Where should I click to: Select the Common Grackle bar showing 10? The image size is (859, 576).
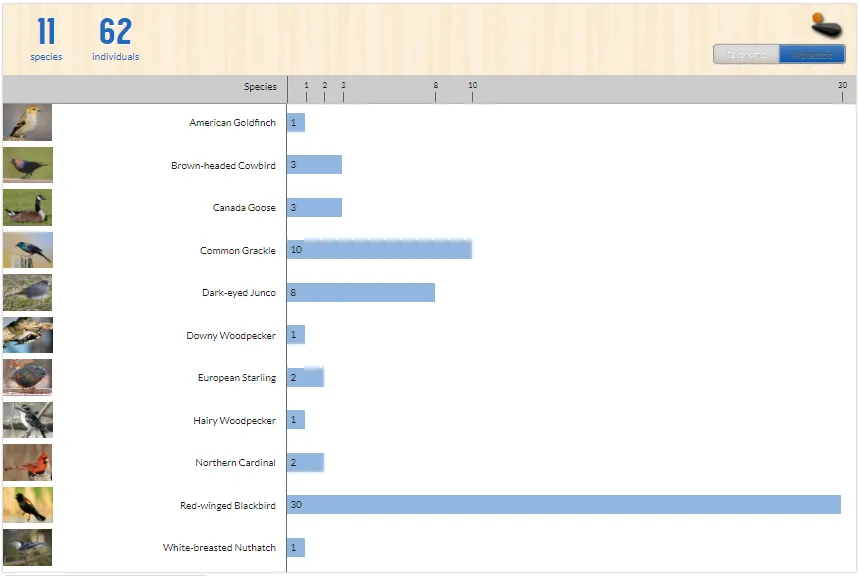(x=379, y=249)
